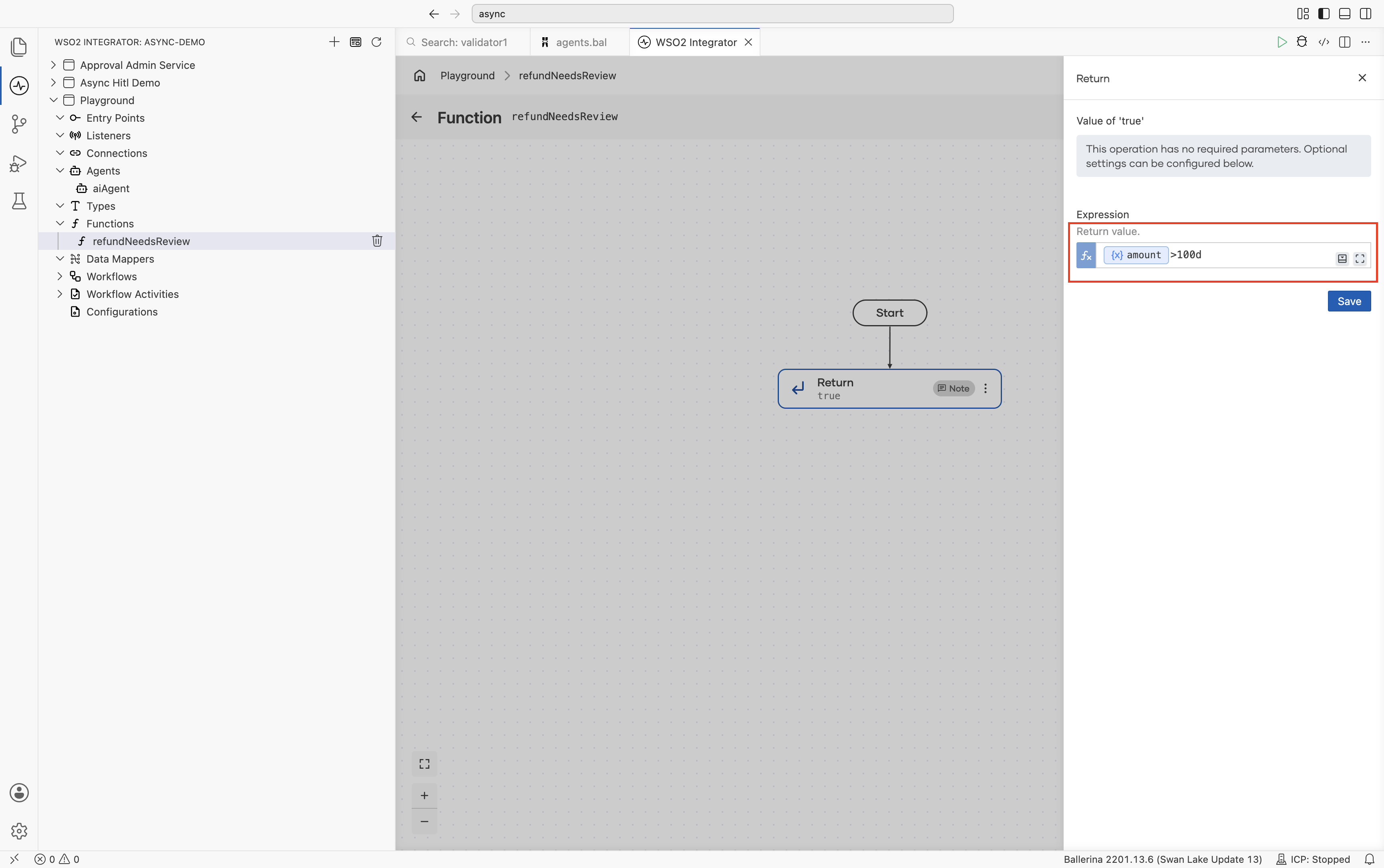Add new integration with plus icon
Viewport: 1384px width, 868px height.
coord(334,42)
